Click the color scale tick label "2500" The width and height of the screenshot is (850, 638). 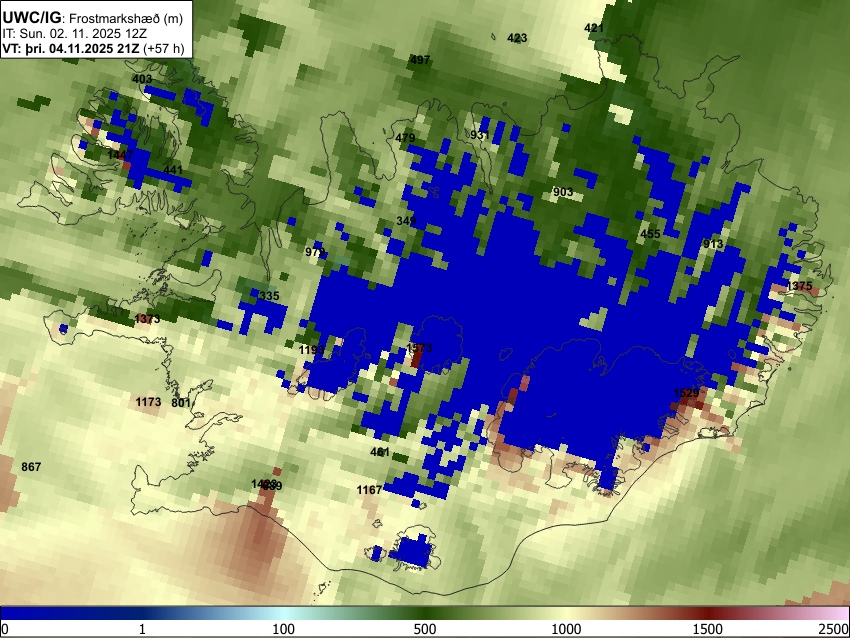834,629
